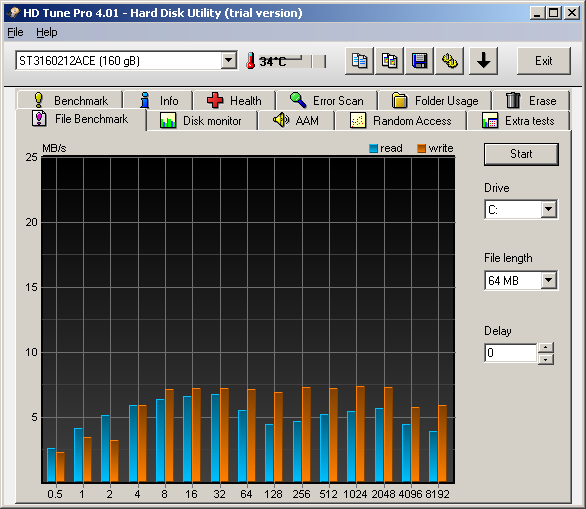Click the orange write bar for 1024
The height and width of the screenshot is (509, 586).
(360, 434)
